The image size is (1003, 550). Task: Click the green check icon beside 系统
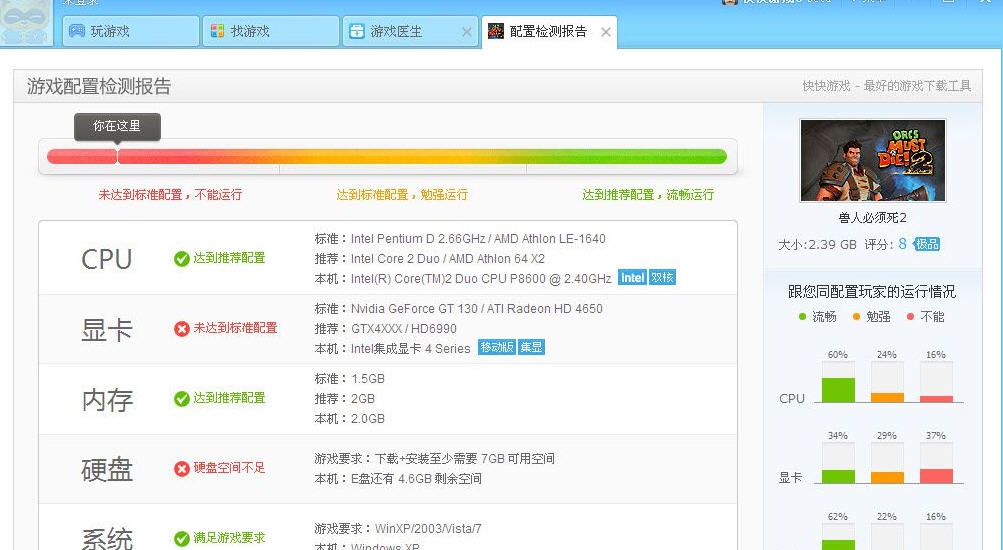[182, 538]
